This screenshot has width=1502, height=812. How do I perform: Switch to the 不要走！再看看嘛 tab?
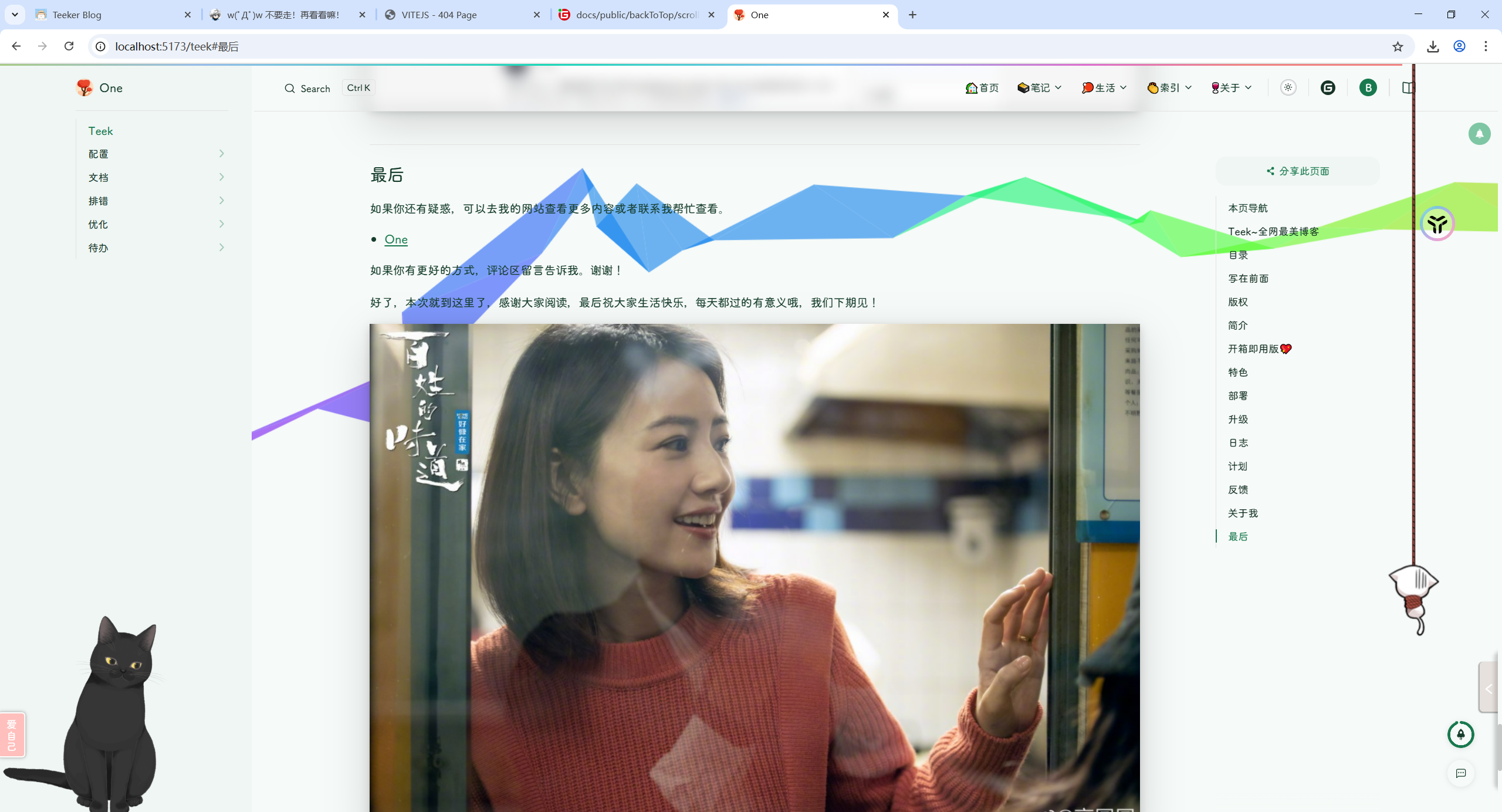tap(289, 15)
